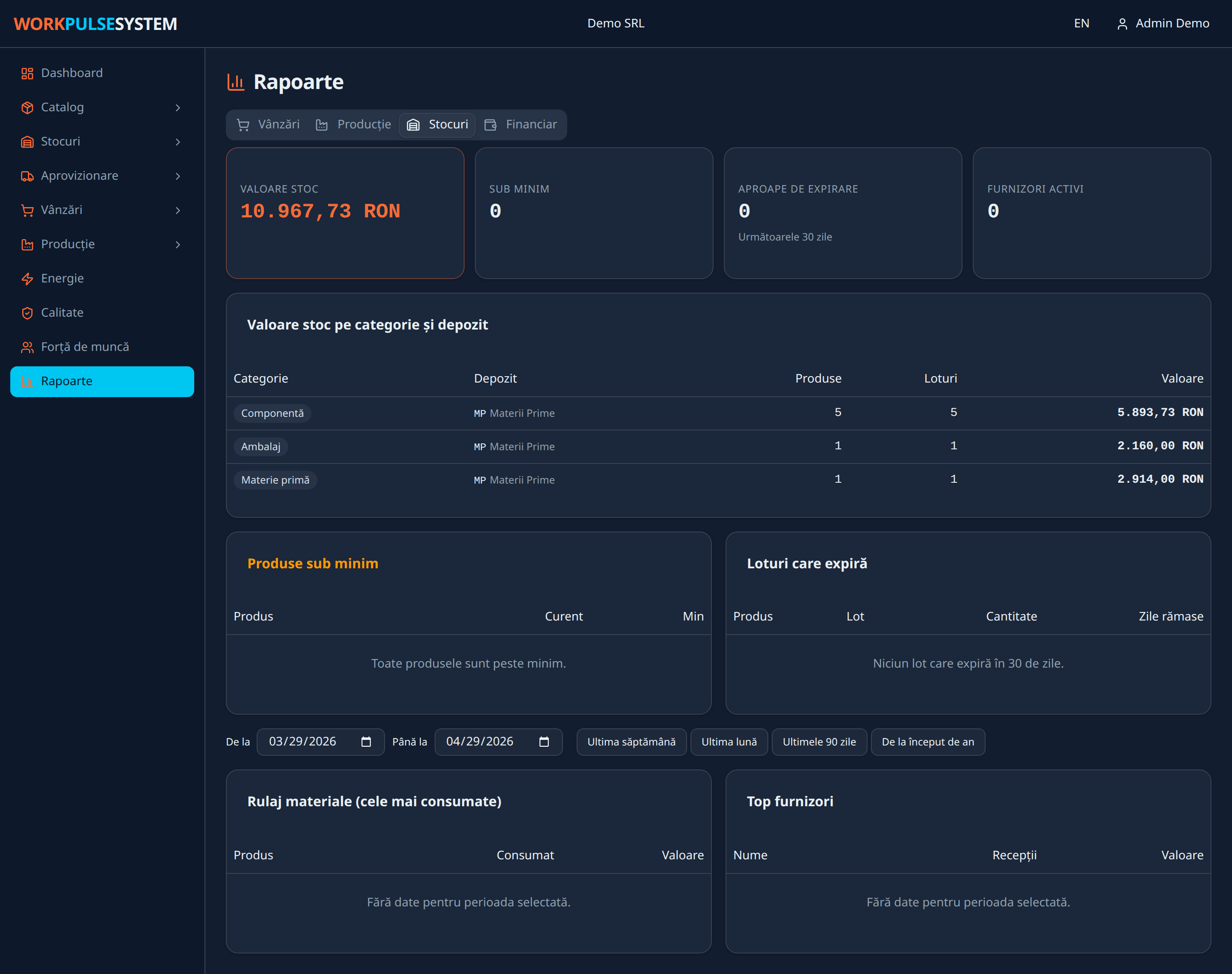Select Rapoarte in the sidebar
Screen dimensions: 1232x974
102,381
